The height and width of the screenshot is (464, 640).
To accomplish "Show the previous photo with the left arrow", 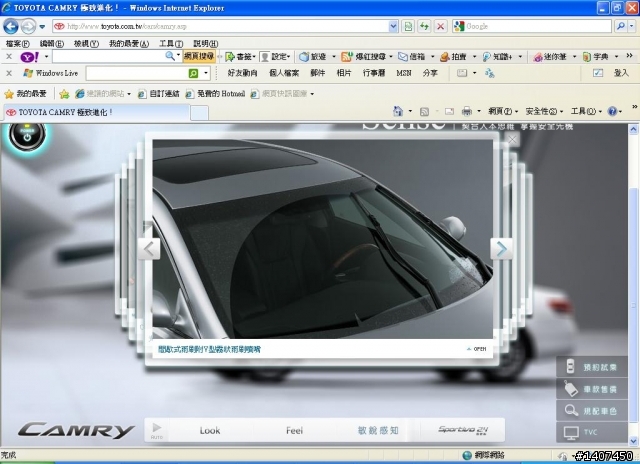I will pos(149,249).
